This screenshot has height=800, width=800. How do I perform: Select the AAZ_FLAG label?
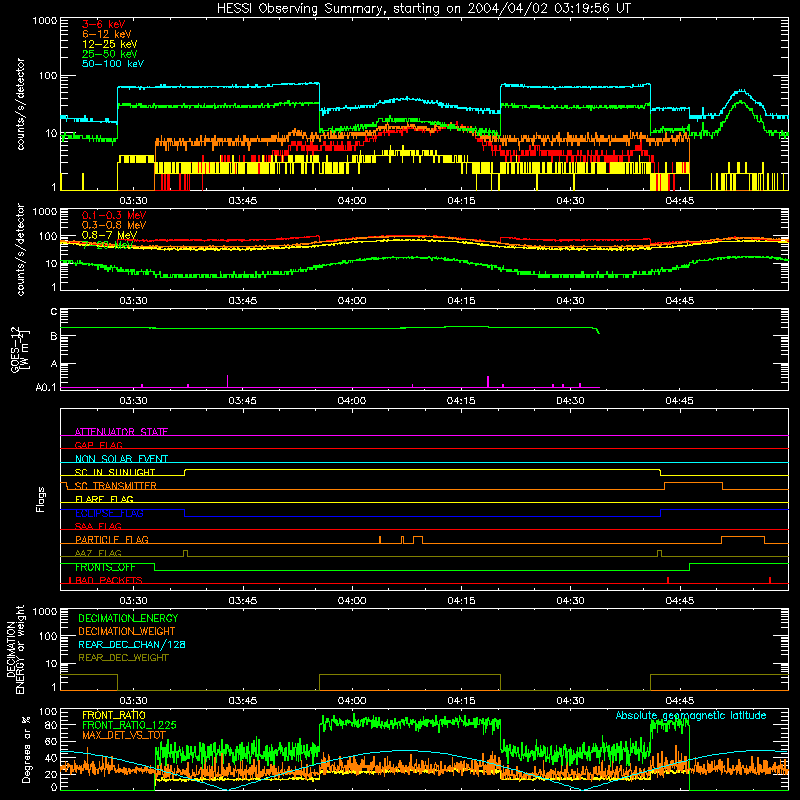[x=98, y=553]
